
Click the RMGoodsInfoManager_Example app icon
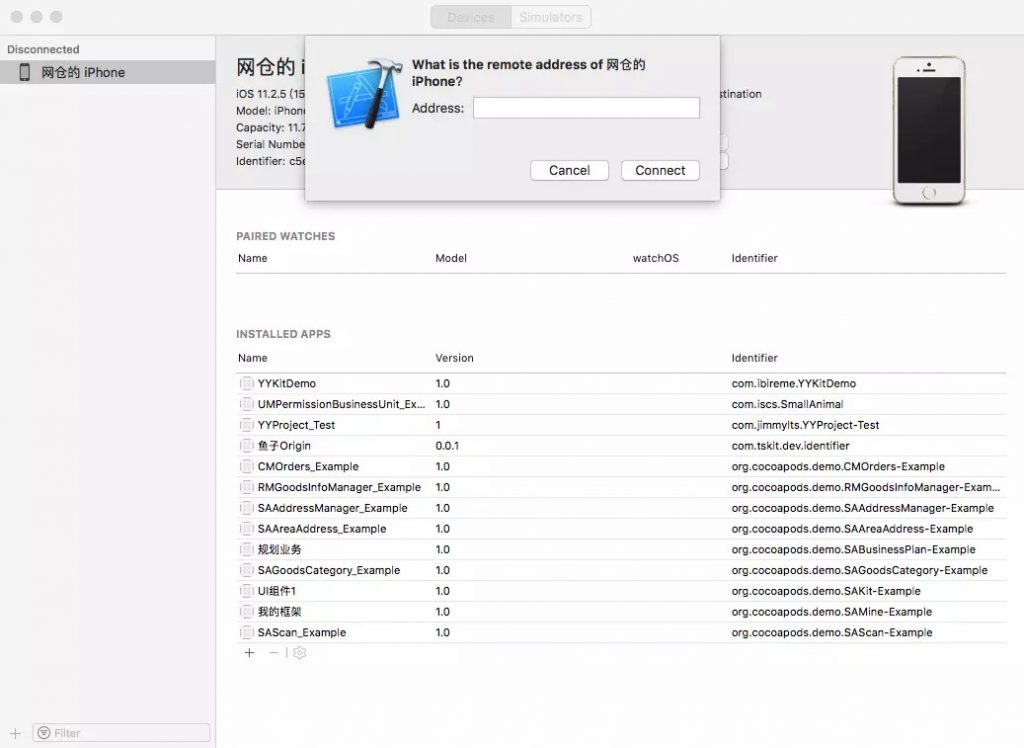coord(246,487)
